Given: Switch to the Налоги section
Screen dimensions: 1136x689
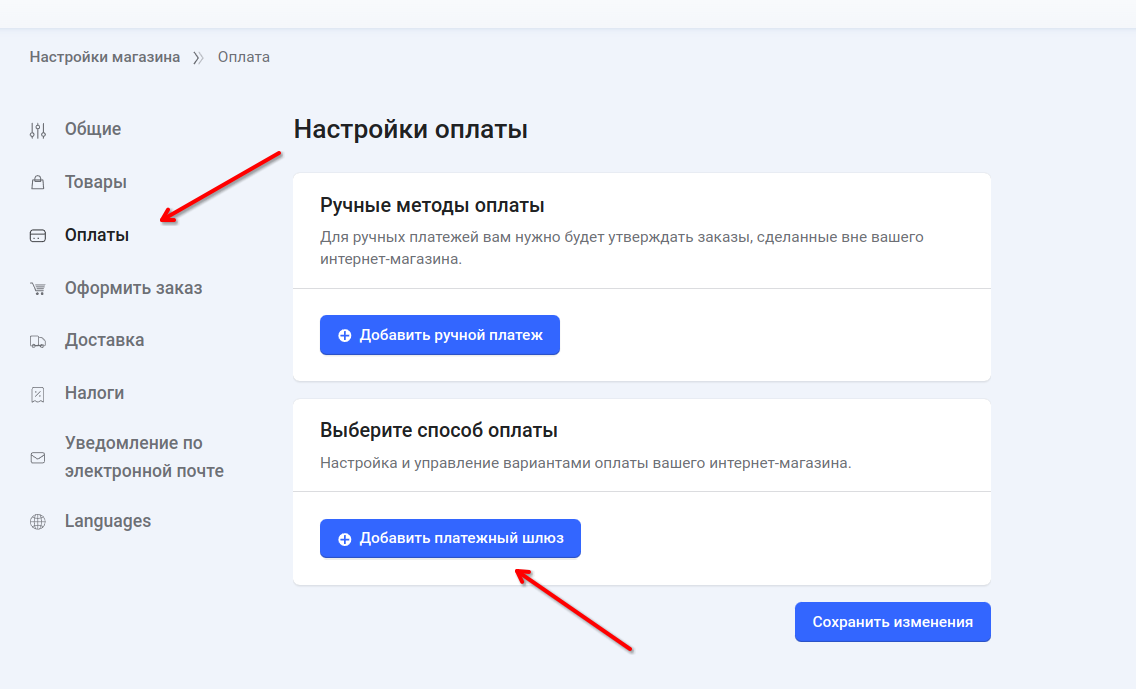Looking at the screenshot, I should [94, 393].
